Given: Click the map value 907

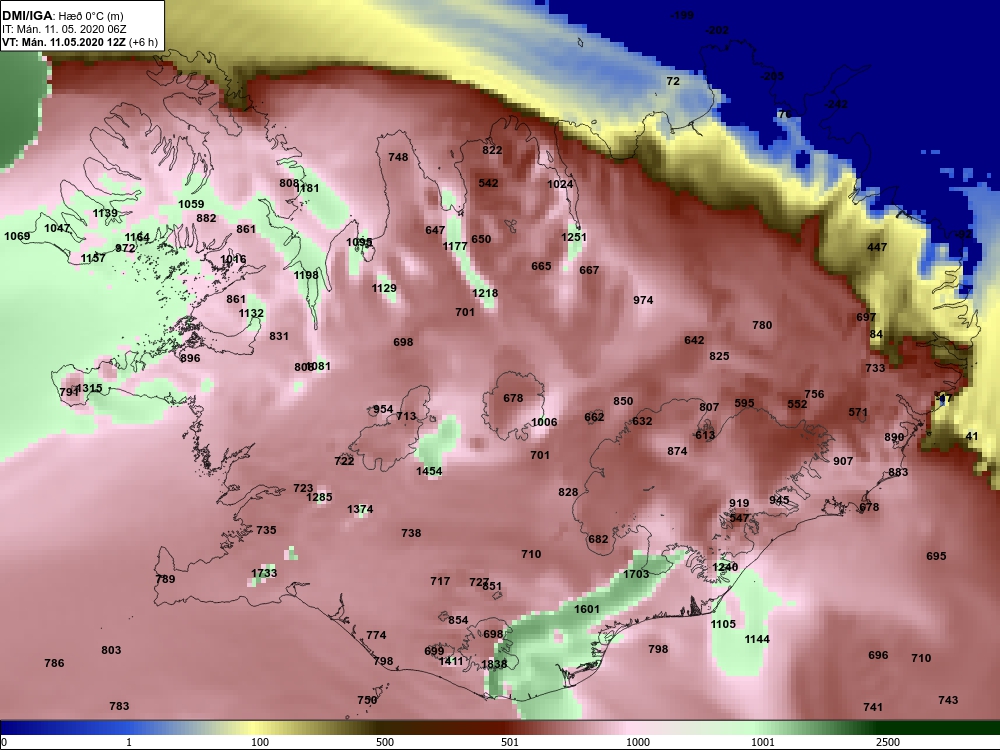Looking at the screenshot, I should [x=843, y=461].
